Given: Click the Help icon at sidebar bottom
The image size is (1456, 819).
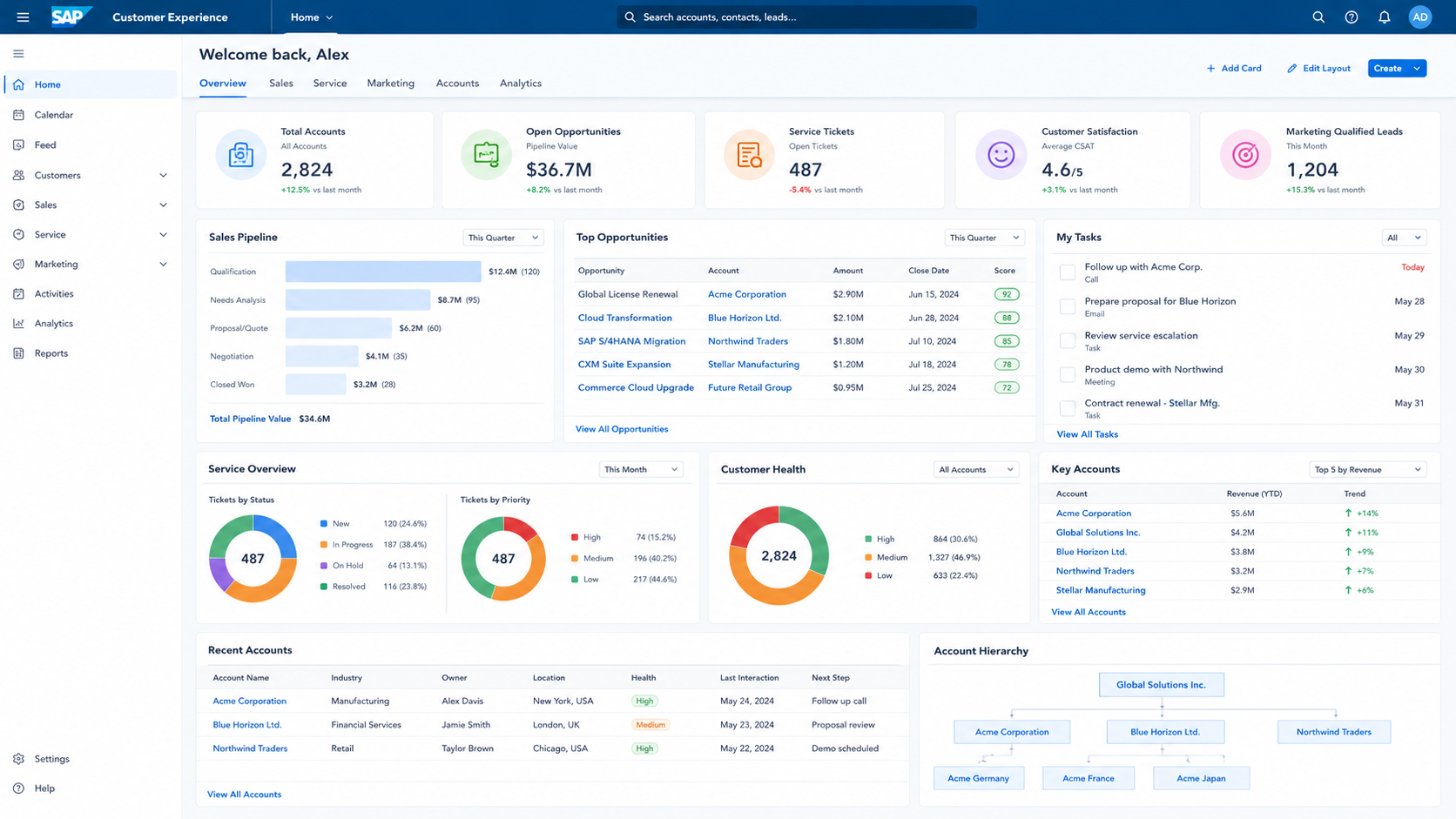Looking at the screenshot, I should point(18,789).
